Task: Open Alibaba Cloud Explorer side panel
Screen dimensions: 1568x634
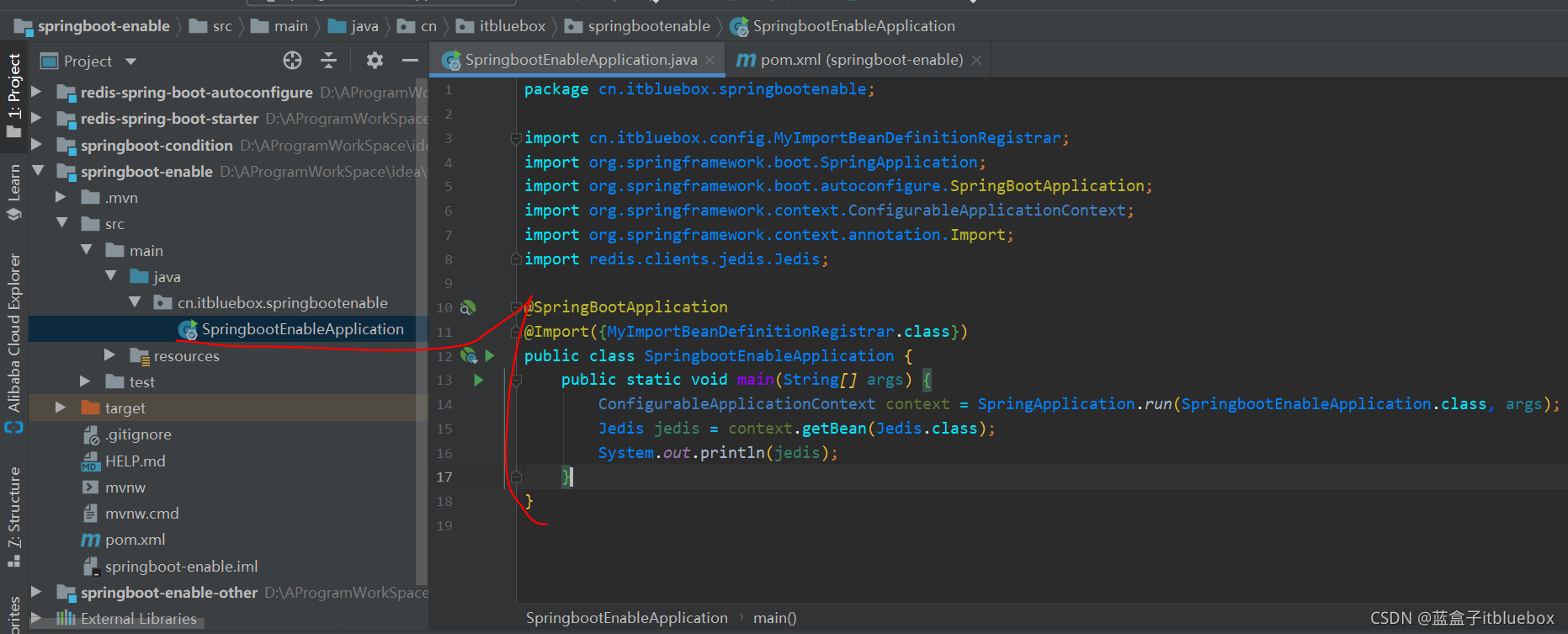Action: (13, 343)
